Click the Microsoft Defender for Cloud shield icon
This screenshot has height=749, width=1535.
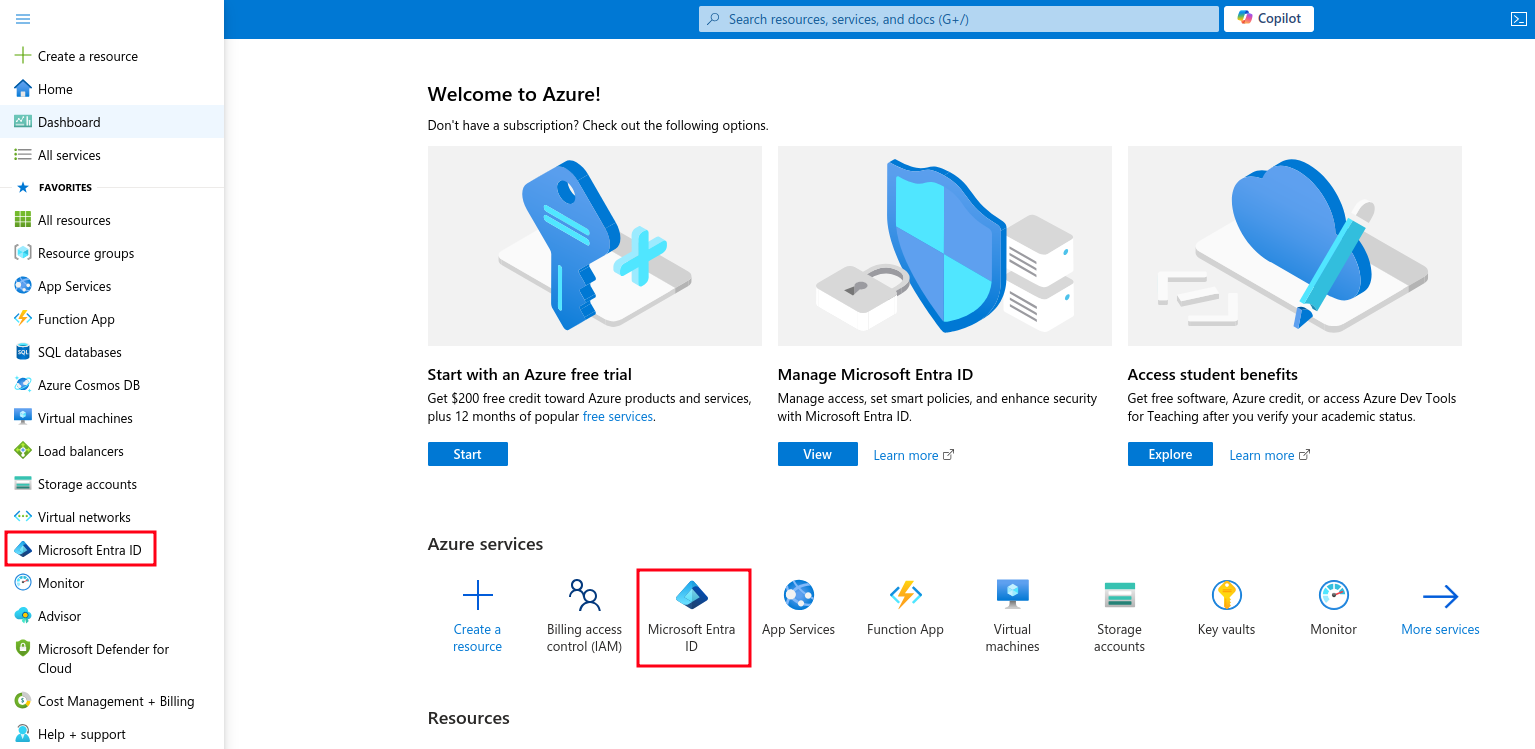(x=23, y=649)
